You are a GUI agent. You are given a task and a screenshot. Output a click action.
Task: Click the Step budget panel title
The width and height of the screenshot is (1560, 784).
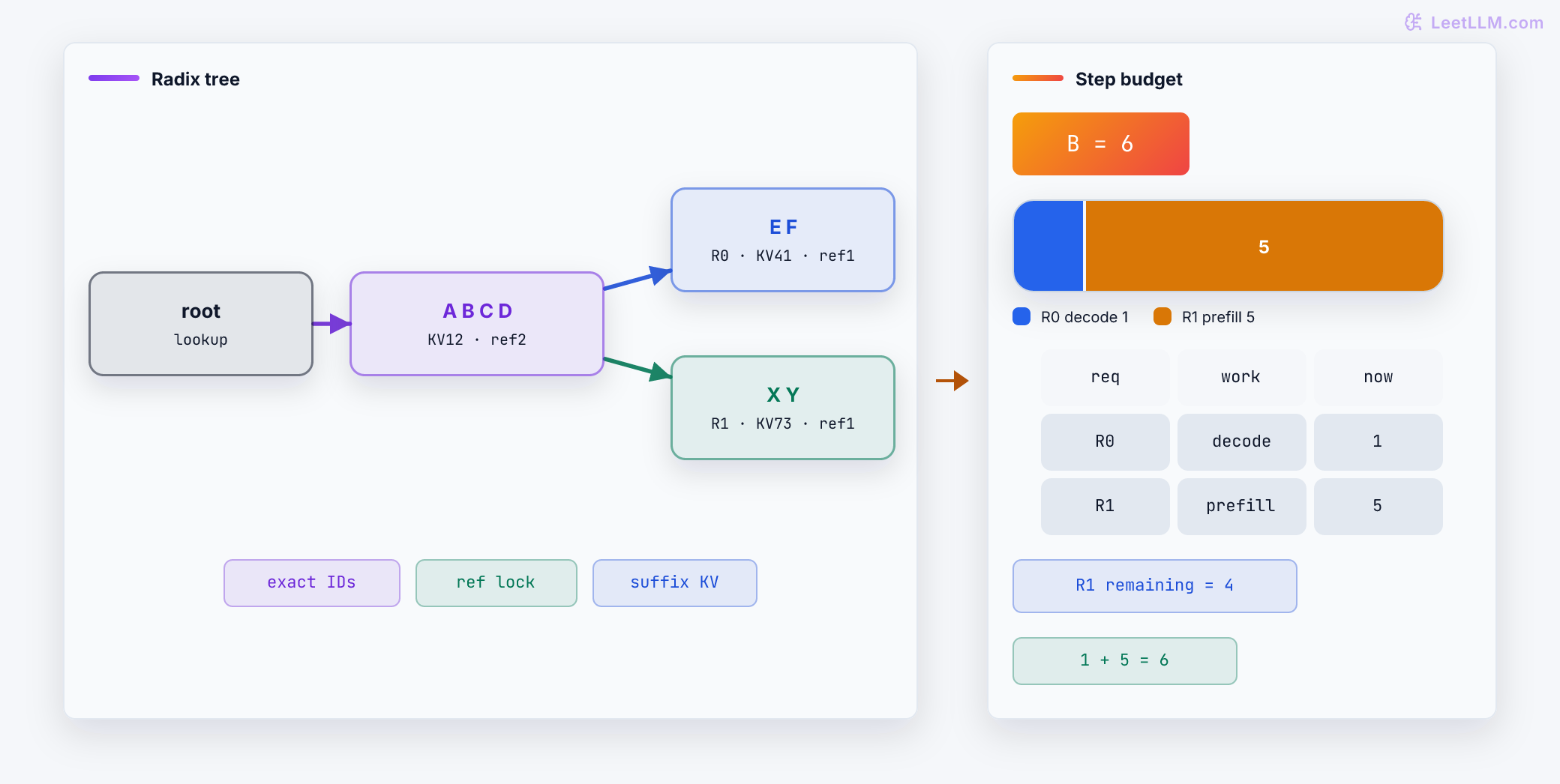[1129, 79]
